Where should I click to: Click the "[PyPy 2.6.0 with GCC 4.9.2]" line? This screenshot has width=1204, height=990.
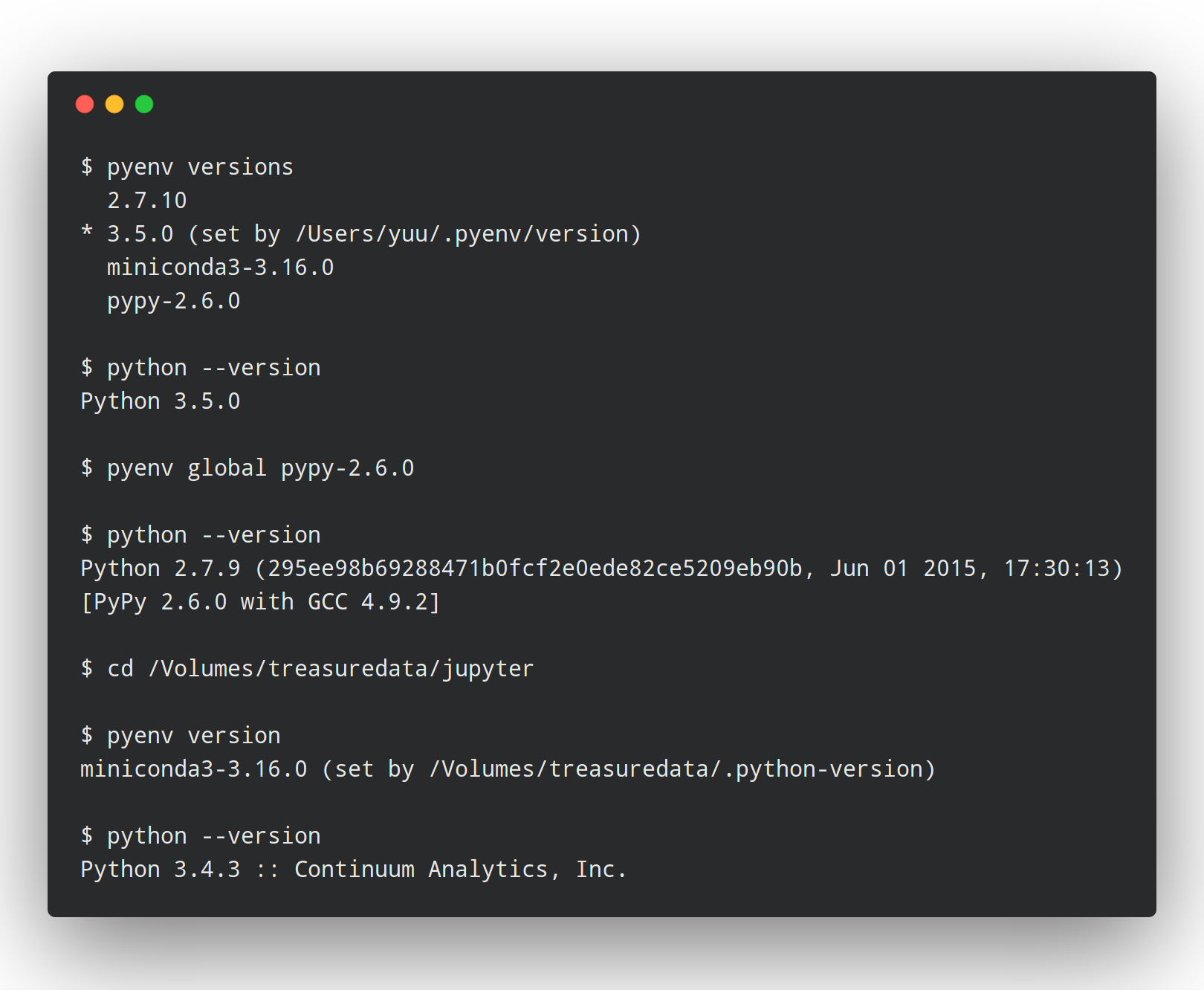click(x=260, y=602)
